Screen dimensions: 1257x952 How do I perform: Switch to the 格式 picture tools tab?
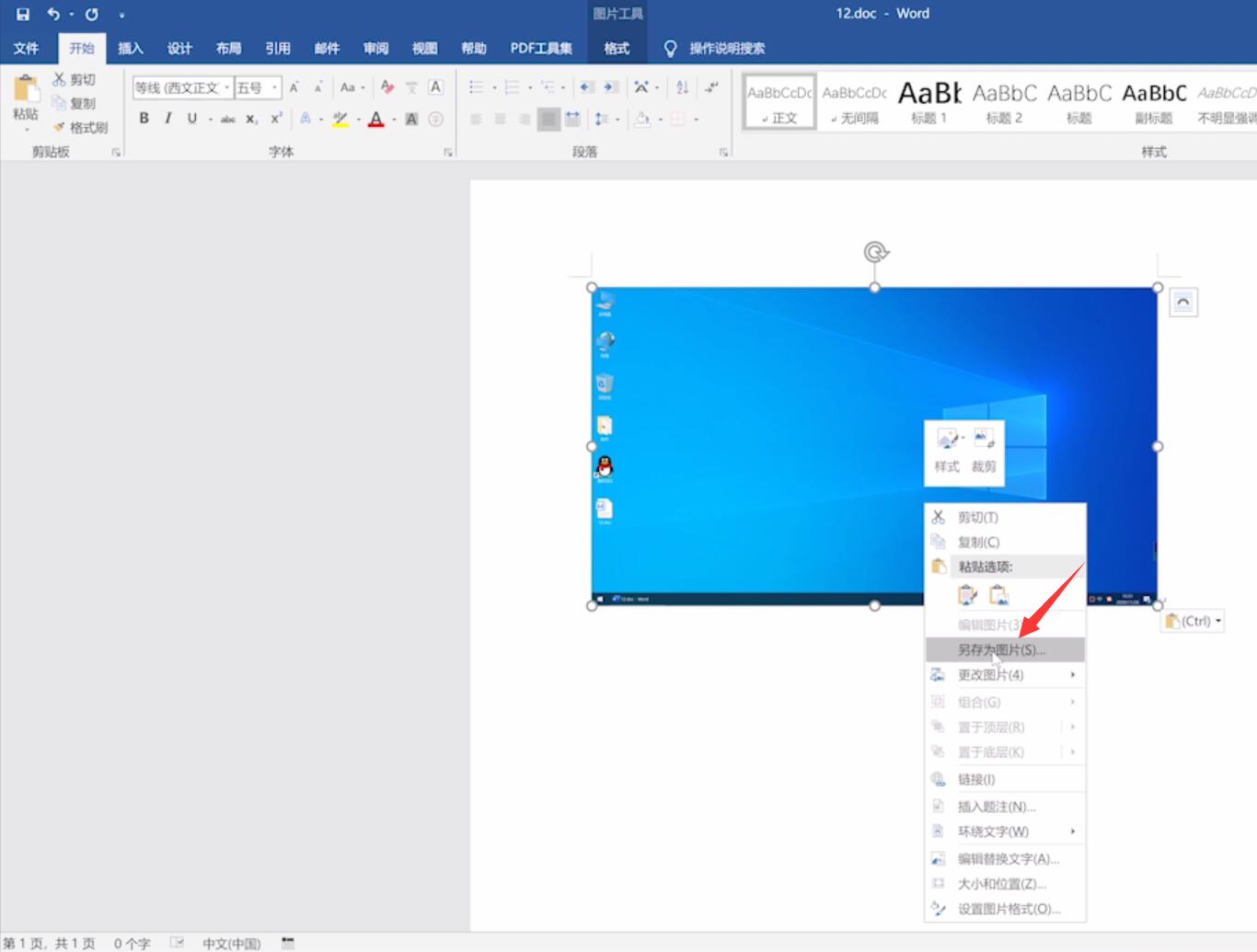(617, 48)
